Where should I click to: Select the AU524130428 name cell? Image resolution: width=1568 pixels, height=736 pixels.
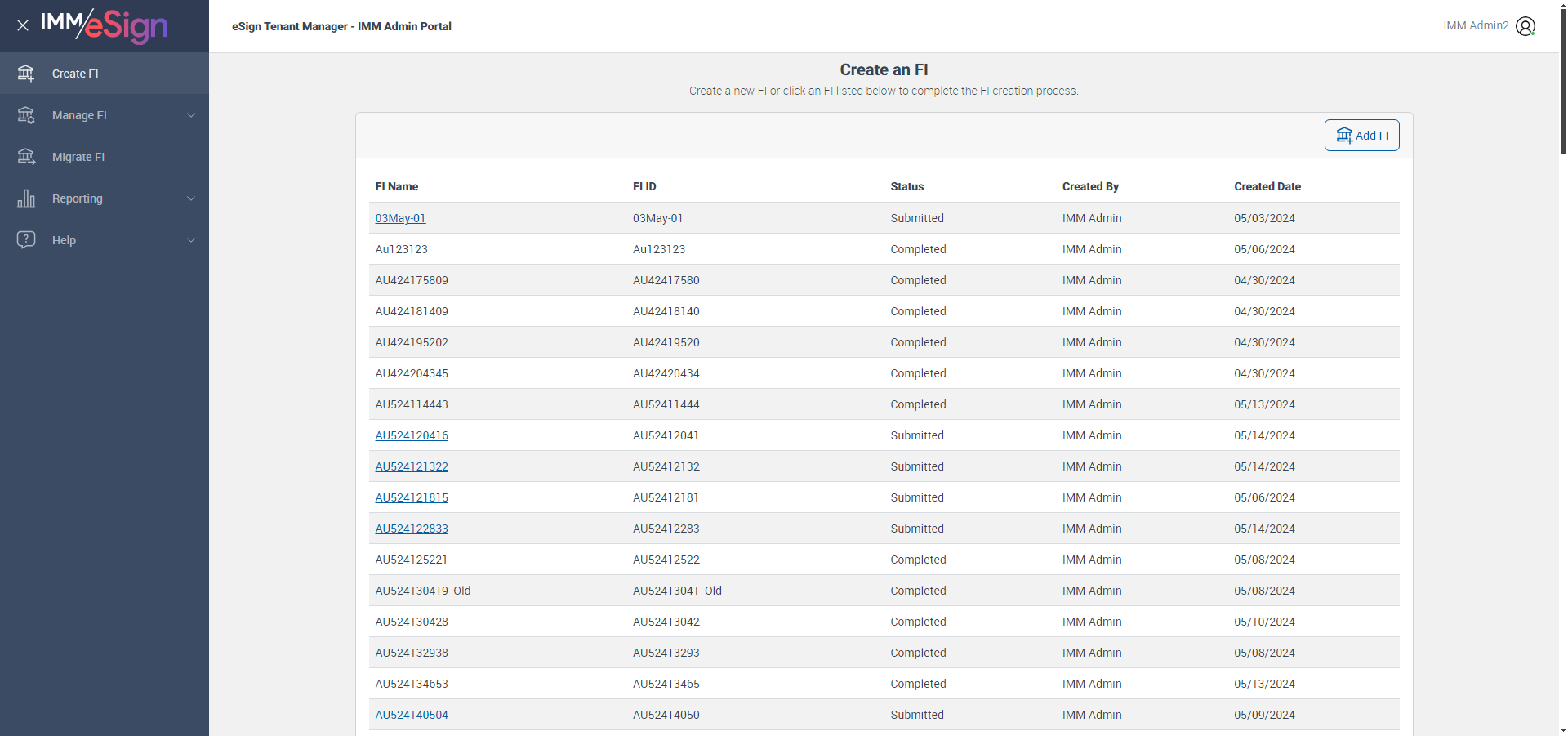pos(412,622)
